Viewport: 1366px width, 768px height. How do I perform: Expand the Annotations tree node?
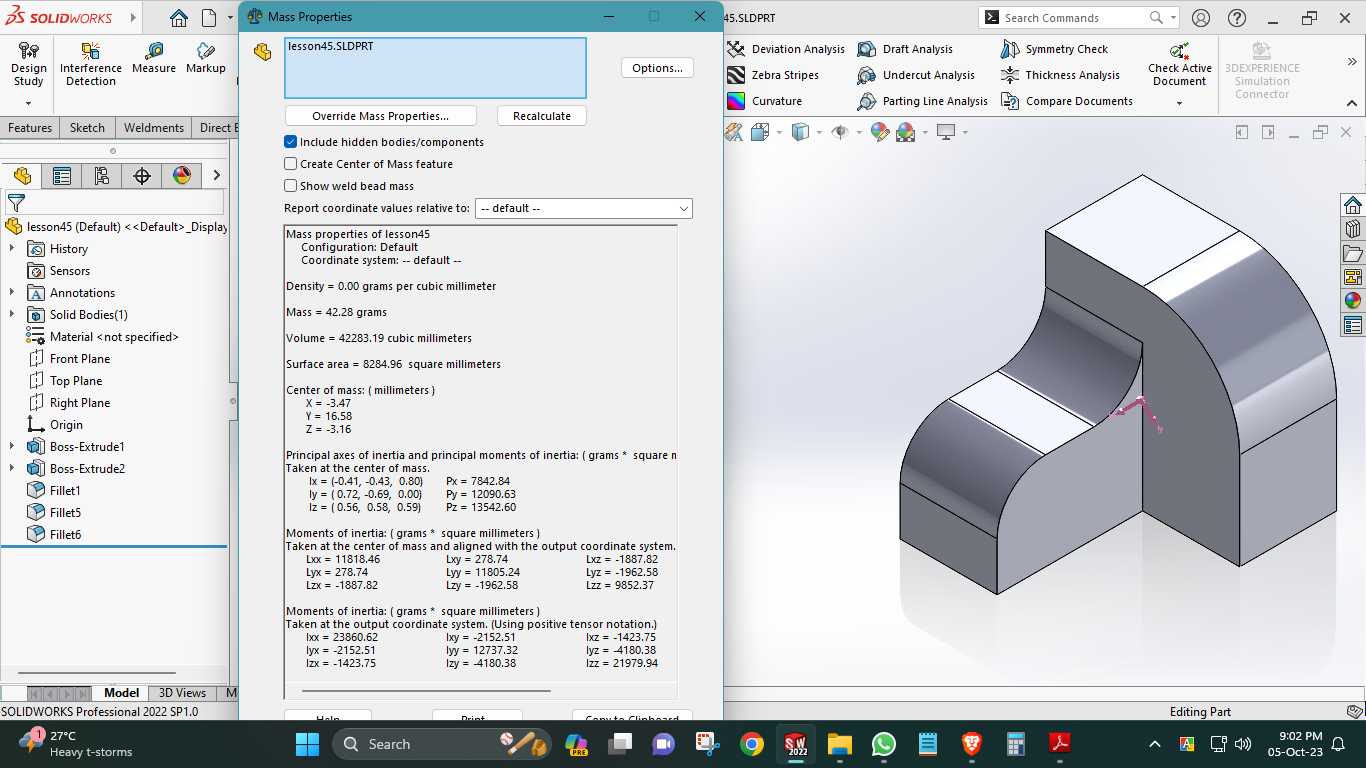pyautogui.click(x=12, y=293)
